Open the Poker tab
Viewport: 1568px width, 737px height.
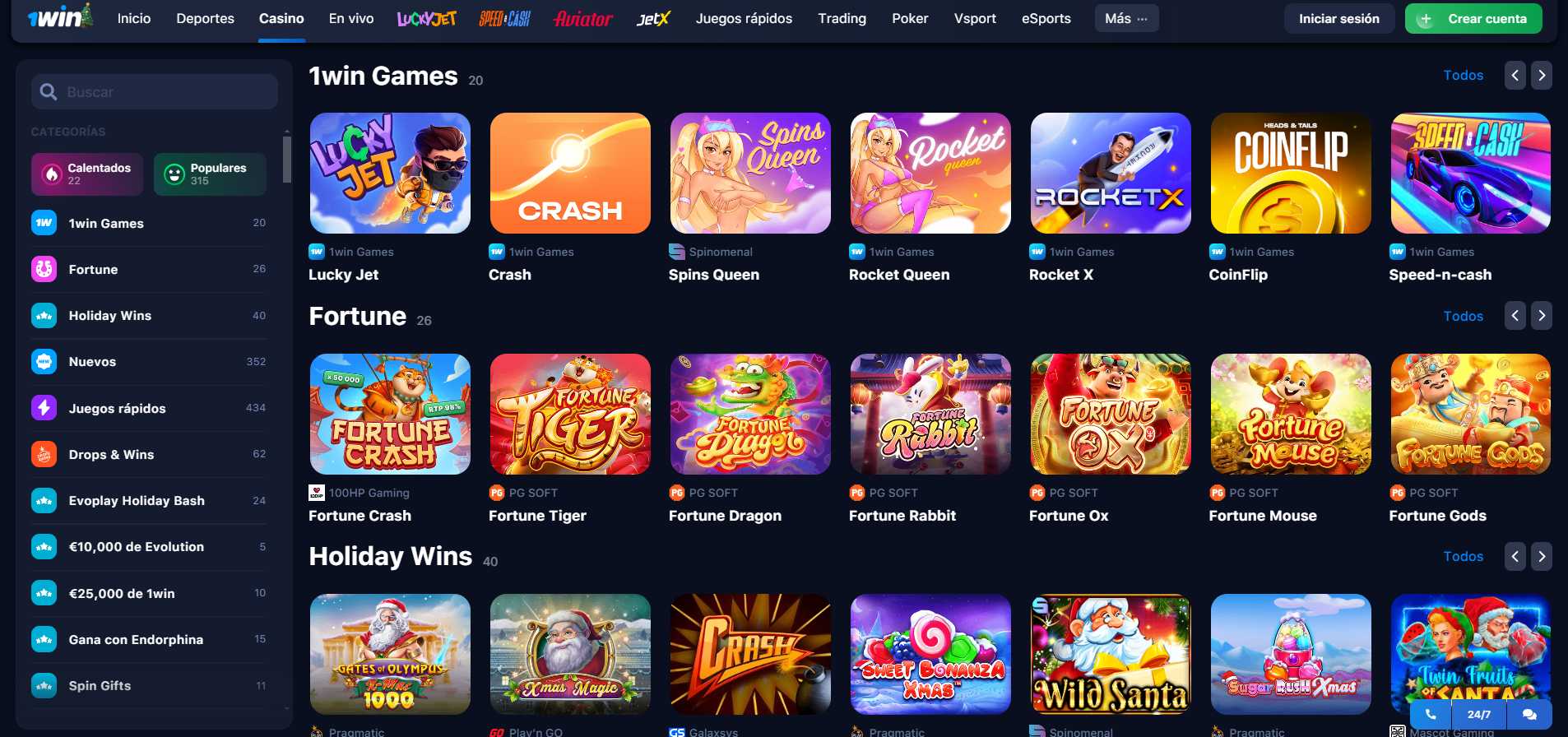(x=910, y=18)
